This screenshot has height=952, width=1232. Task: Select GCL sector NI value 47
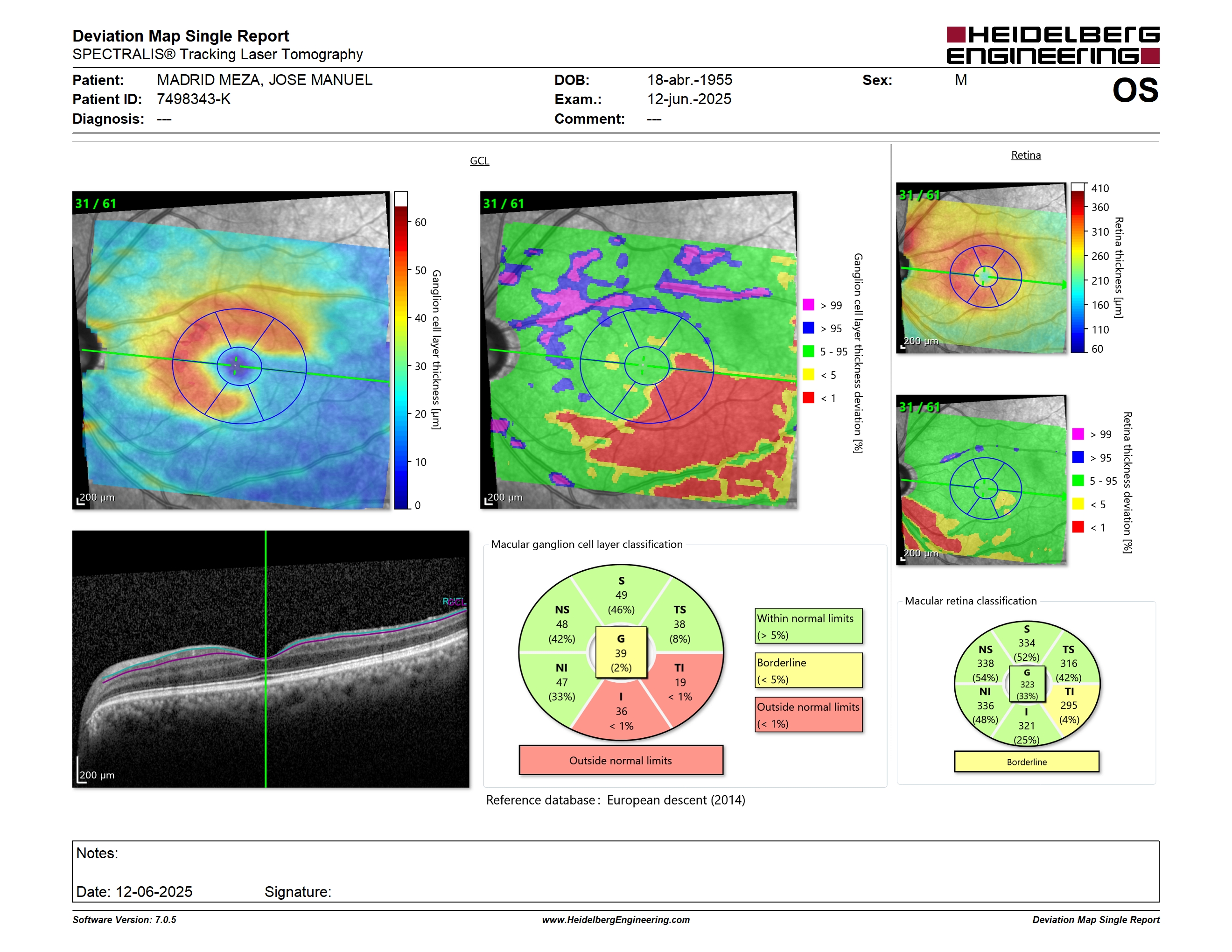pos(562,682)
